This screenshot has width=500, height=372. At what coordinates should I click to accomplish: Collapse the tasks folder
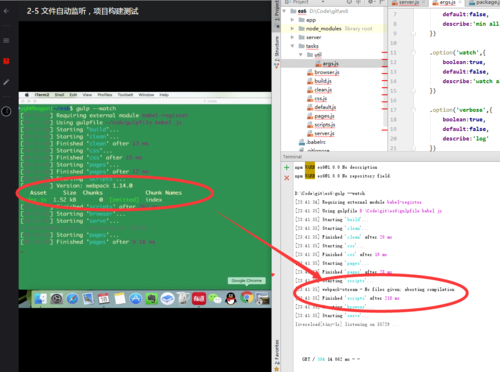pyautogui.click(x=292, y=46)
